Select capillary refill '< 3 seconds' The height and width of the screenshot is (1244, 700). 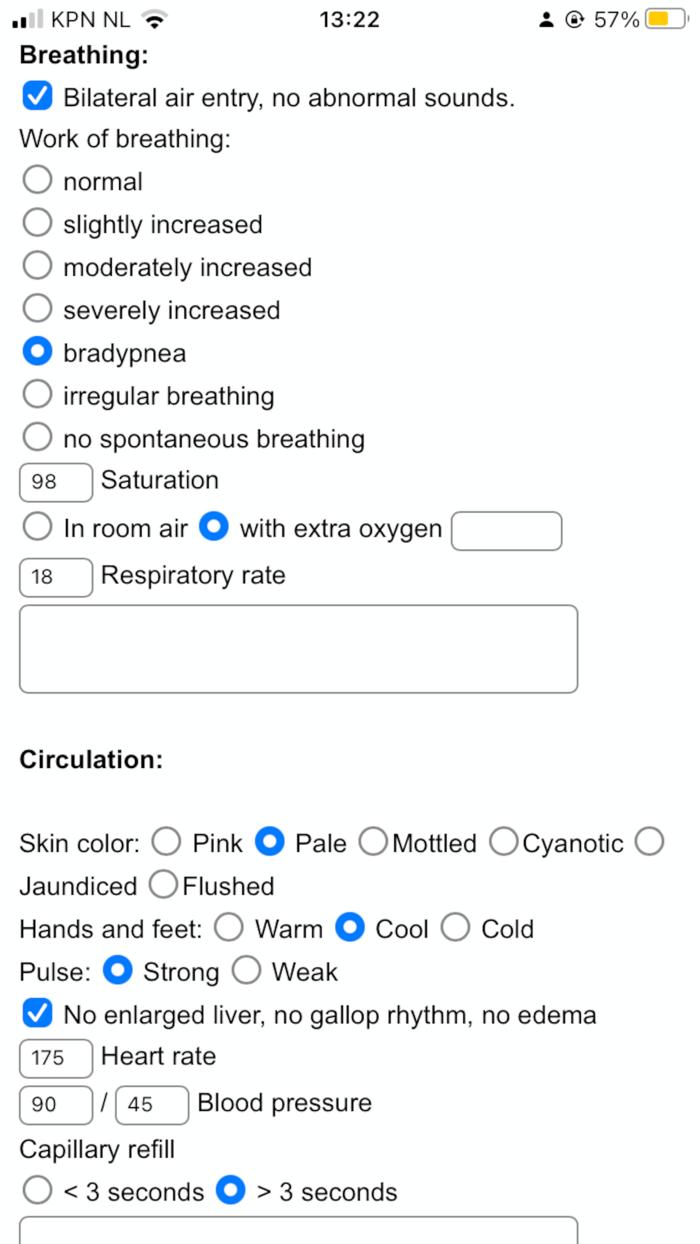(37, 1190)
